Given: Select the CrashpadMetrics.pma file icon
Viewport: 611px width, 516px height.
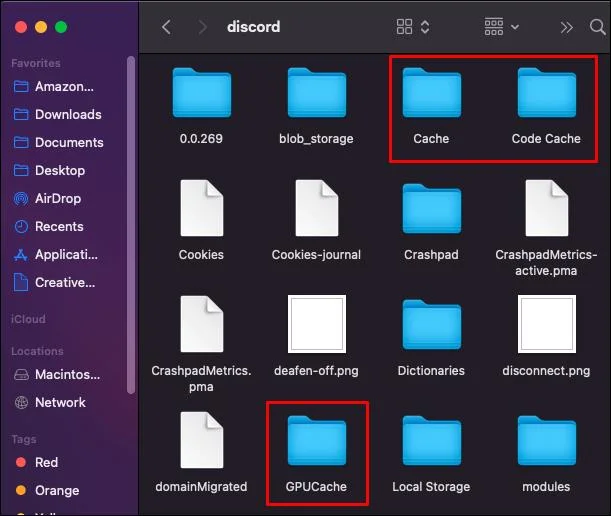Looking at the screenshot, I should point(201,324).
